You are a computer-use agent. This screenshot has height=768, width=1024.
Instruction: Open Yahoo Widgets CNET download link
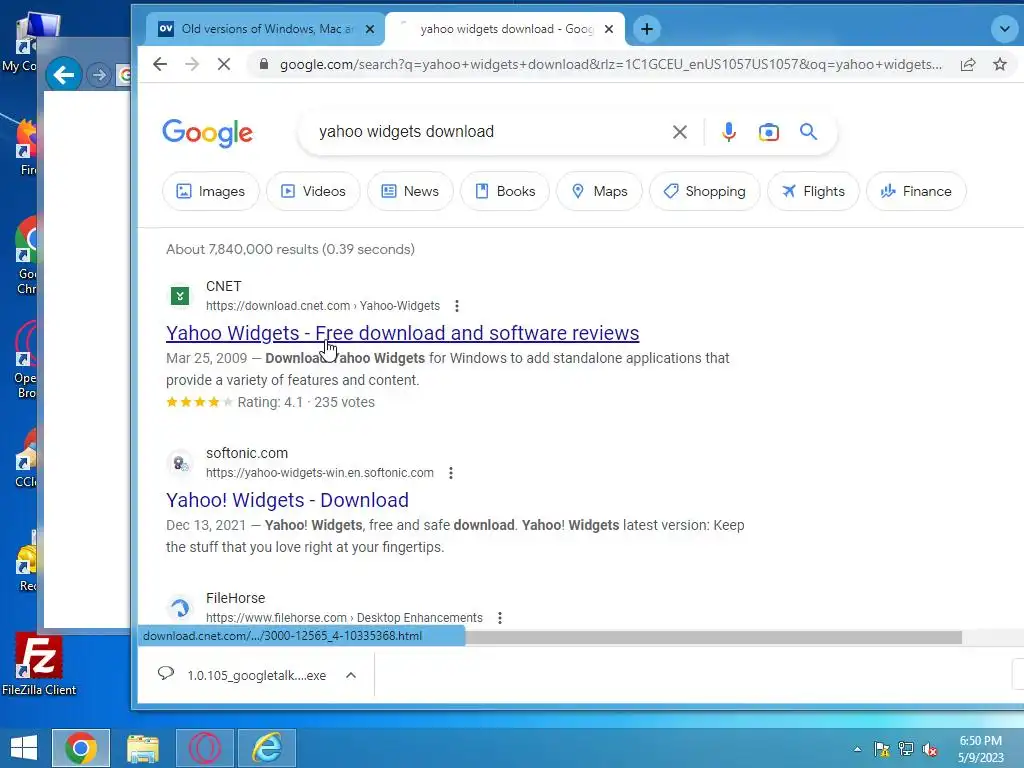(402, 333)
